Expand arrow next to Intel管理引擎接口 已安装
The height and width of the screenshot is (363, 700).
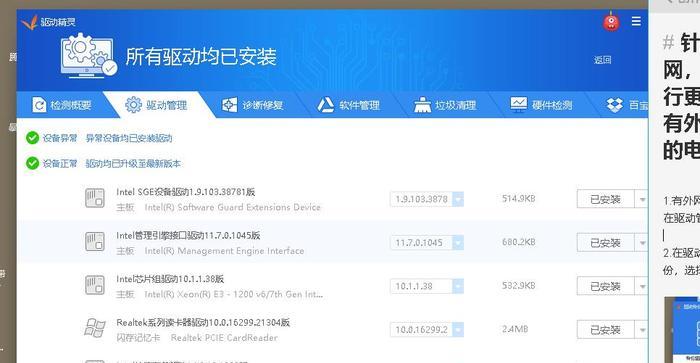[x=642, y=243]
